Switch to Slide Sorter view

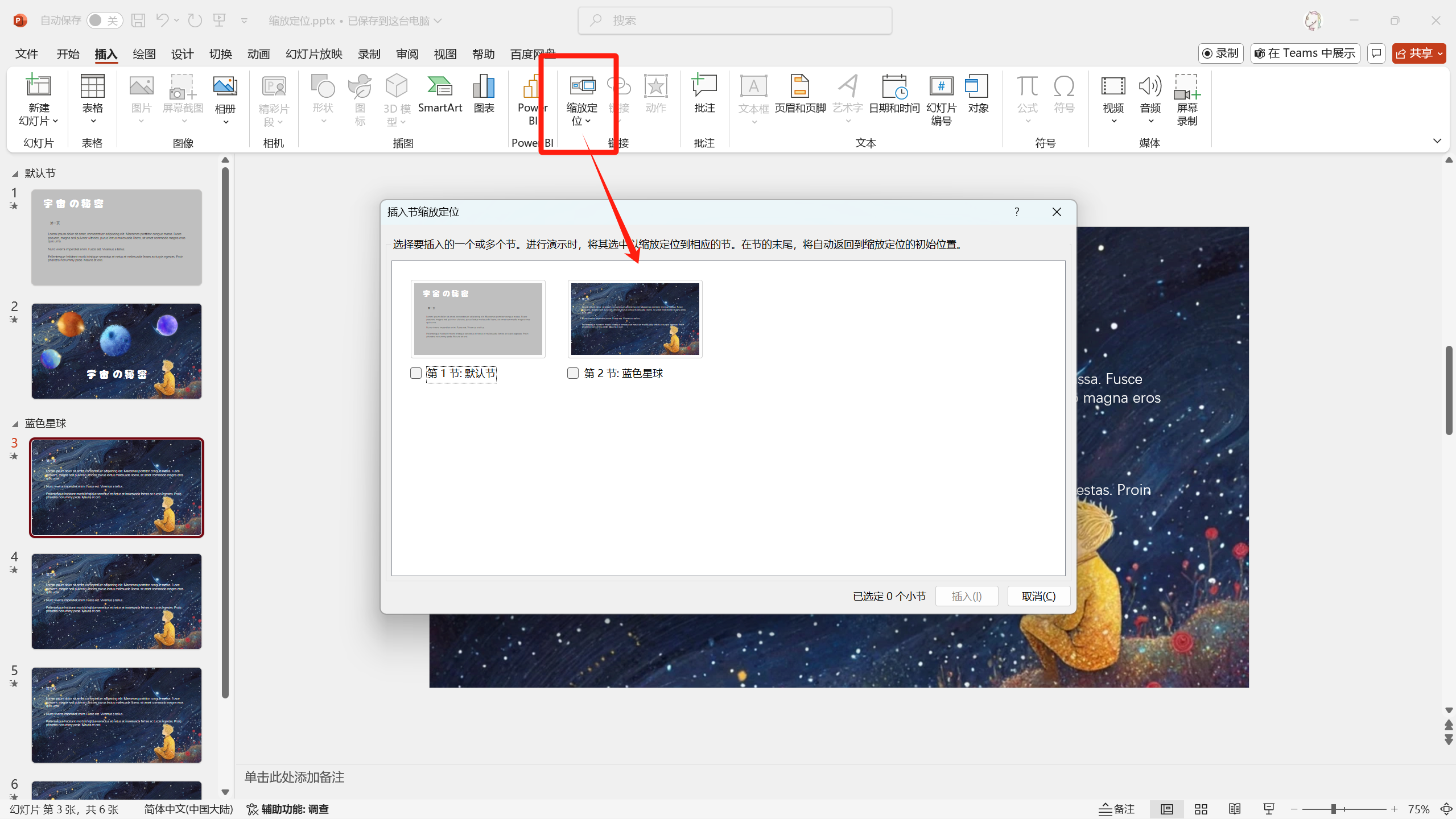[1201, 809]
